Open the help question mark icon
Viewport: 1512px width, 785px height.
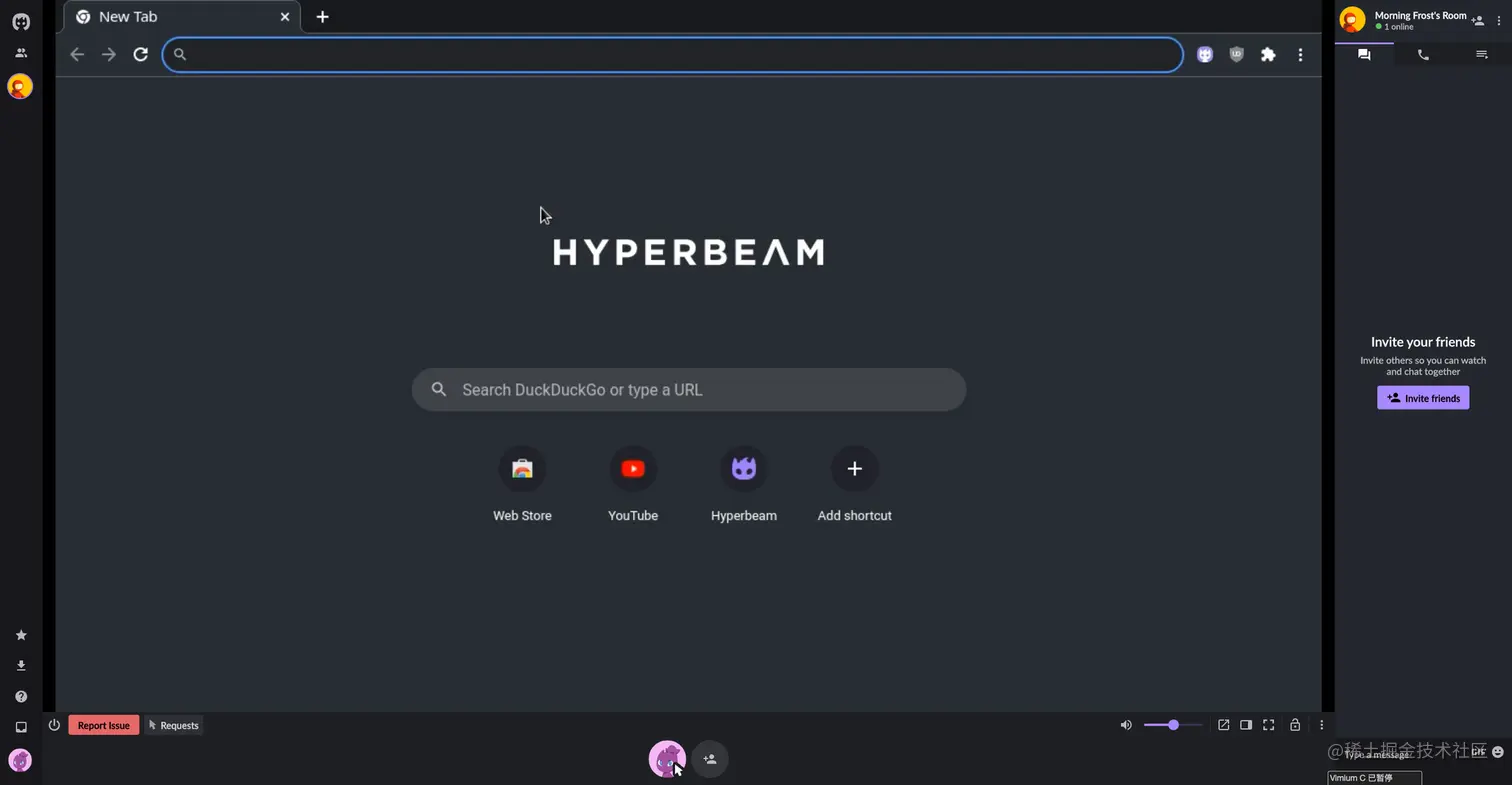pos(21,696)
